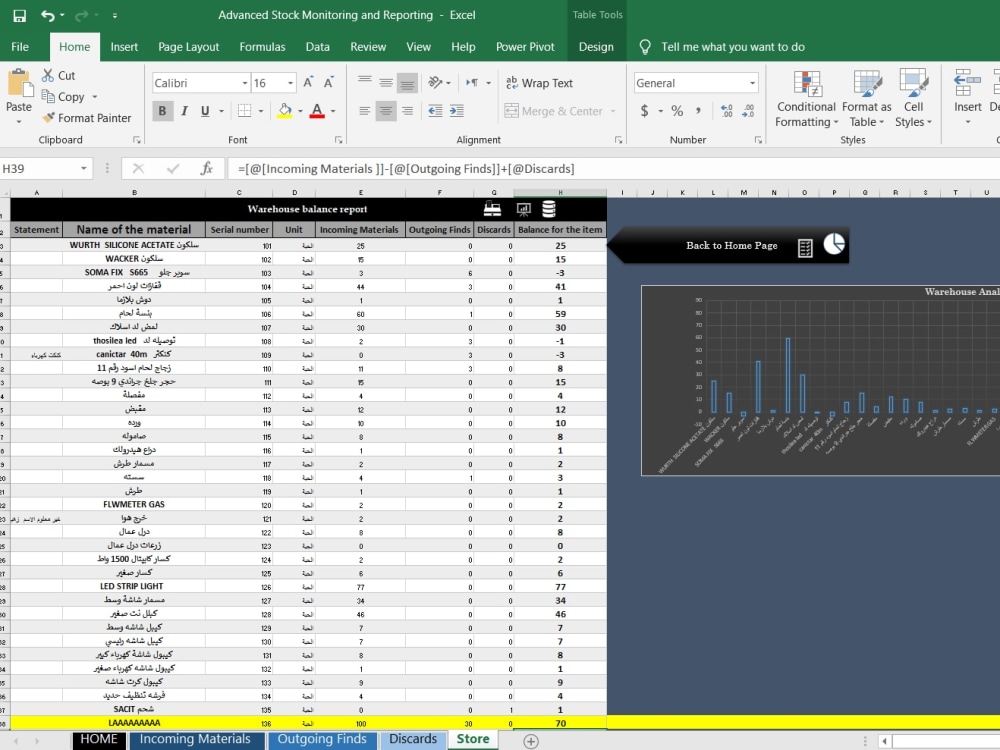Open Outgoing Finds sheet tab
This screenshot has width=1000, height=750.
(322, 739)
